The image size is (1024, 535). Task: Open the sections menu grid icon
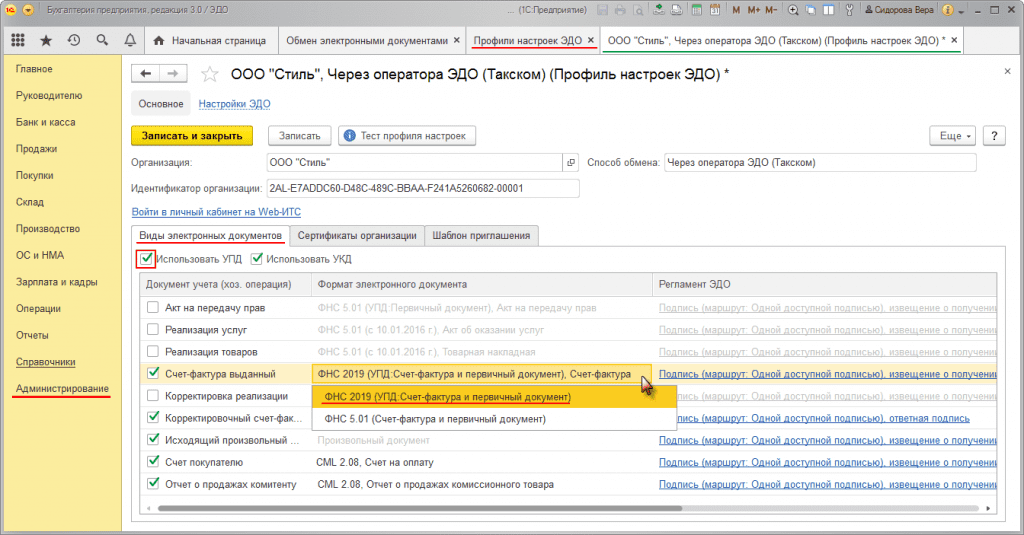pyautogui.click(x=18, y=41)
